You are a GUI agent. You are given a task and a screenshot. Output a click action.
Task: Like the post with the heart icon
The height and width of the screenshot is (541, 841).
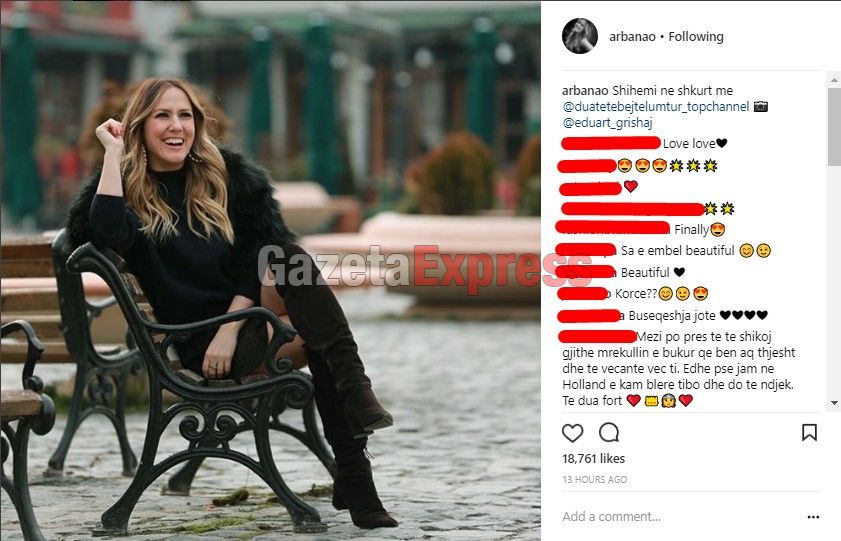click(572, 433)
